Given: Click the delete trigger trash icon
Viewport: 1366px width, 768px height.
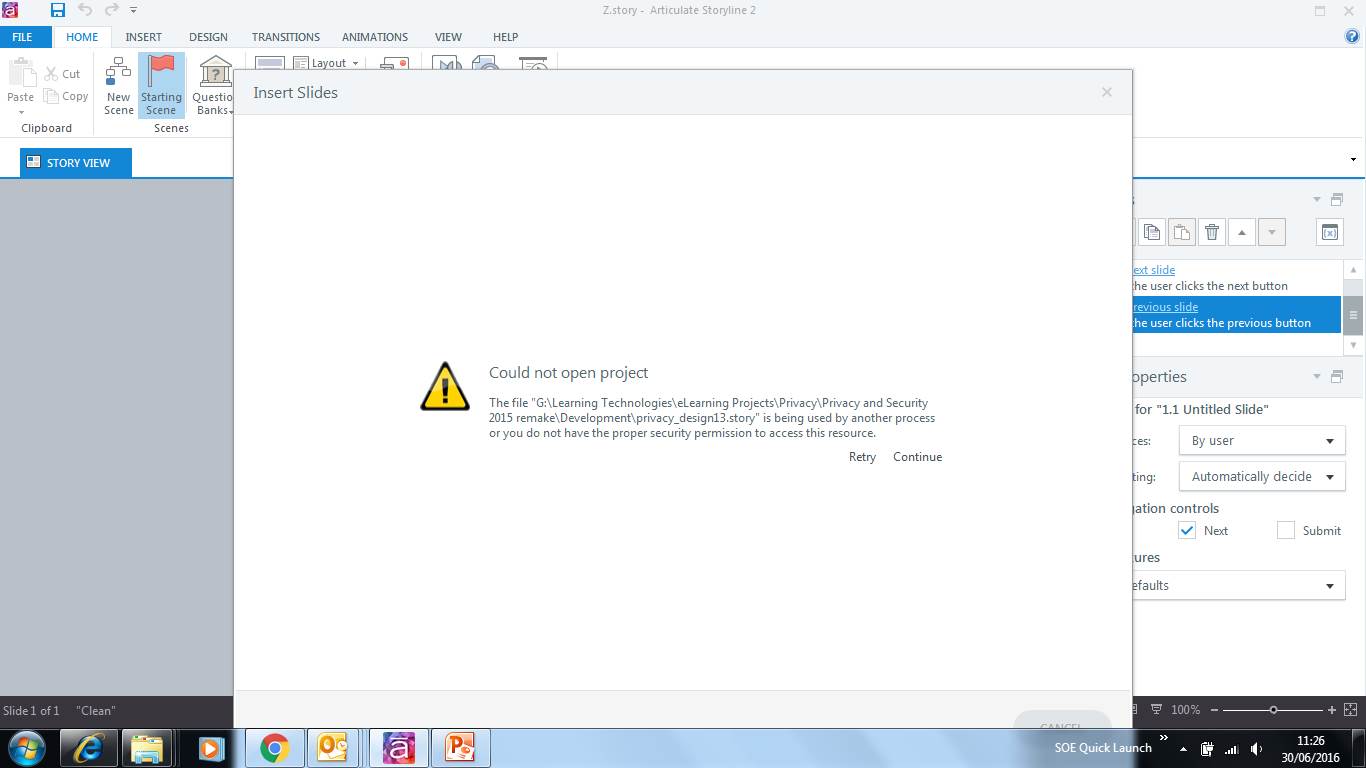Looking at the screenshot, I should (x=1212, y=232).
